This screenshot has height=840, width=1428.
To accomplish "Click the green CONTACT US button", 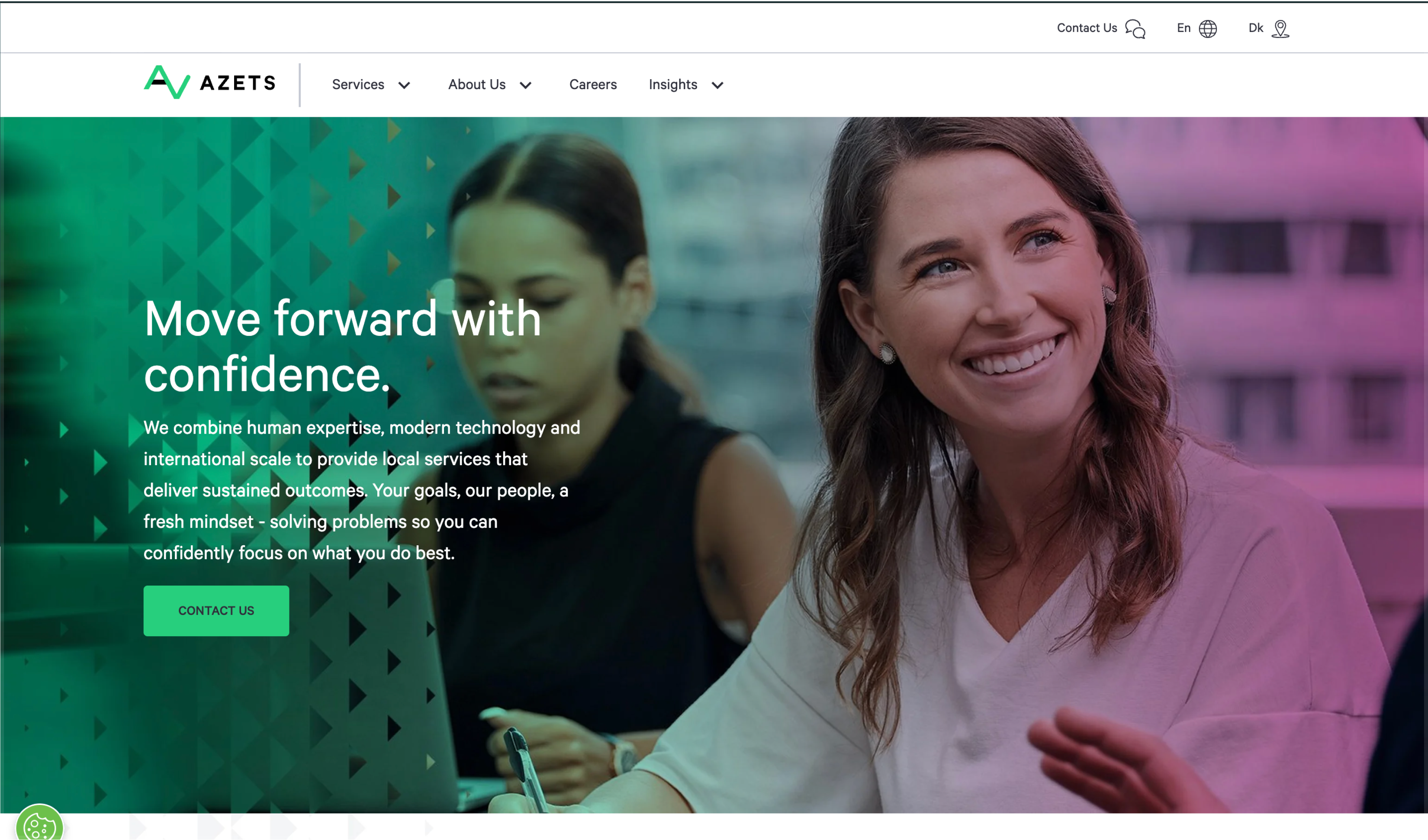I will click(216, 611).
